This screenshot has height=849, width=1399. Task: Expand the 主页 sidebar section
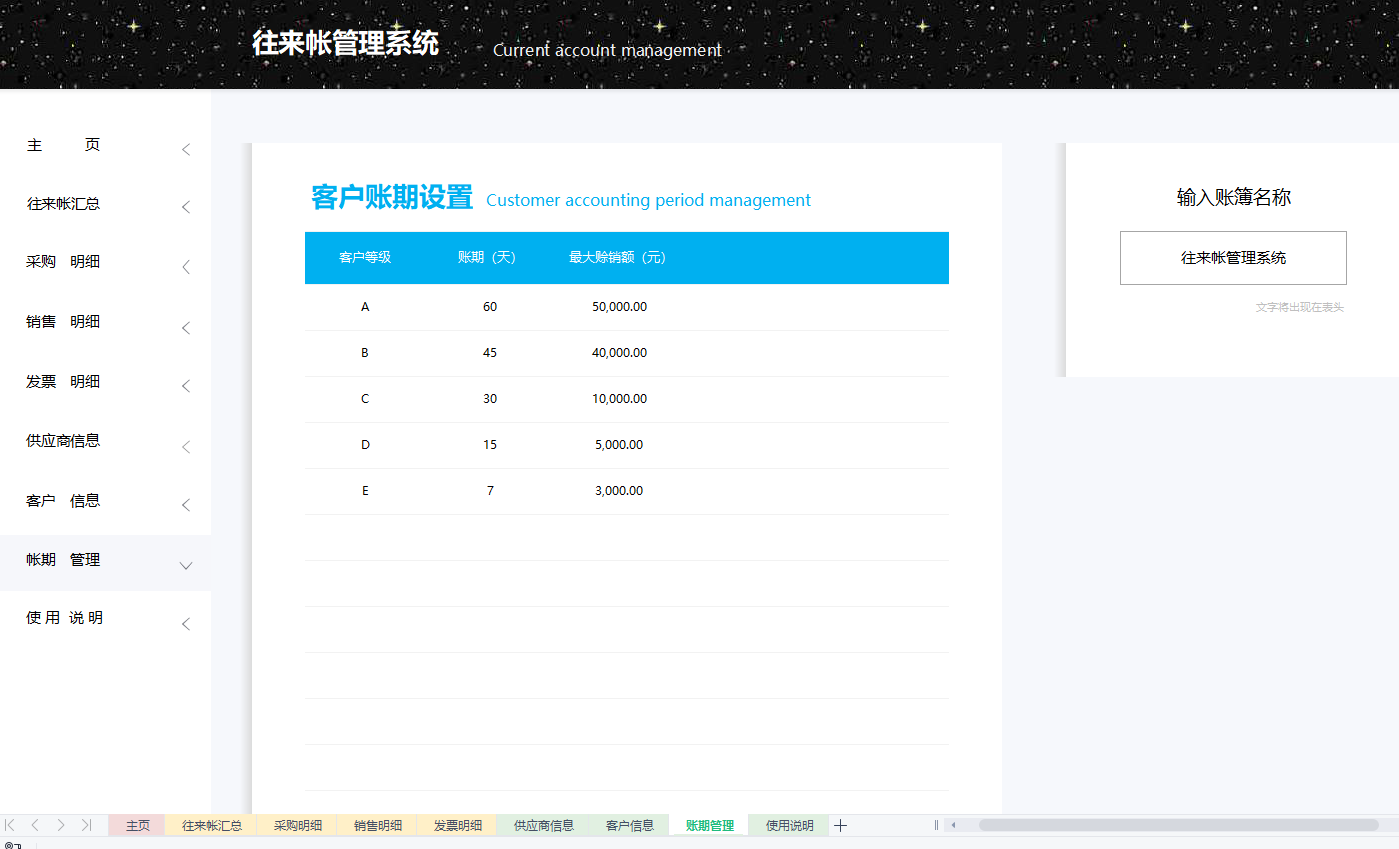tap(186, 148)
